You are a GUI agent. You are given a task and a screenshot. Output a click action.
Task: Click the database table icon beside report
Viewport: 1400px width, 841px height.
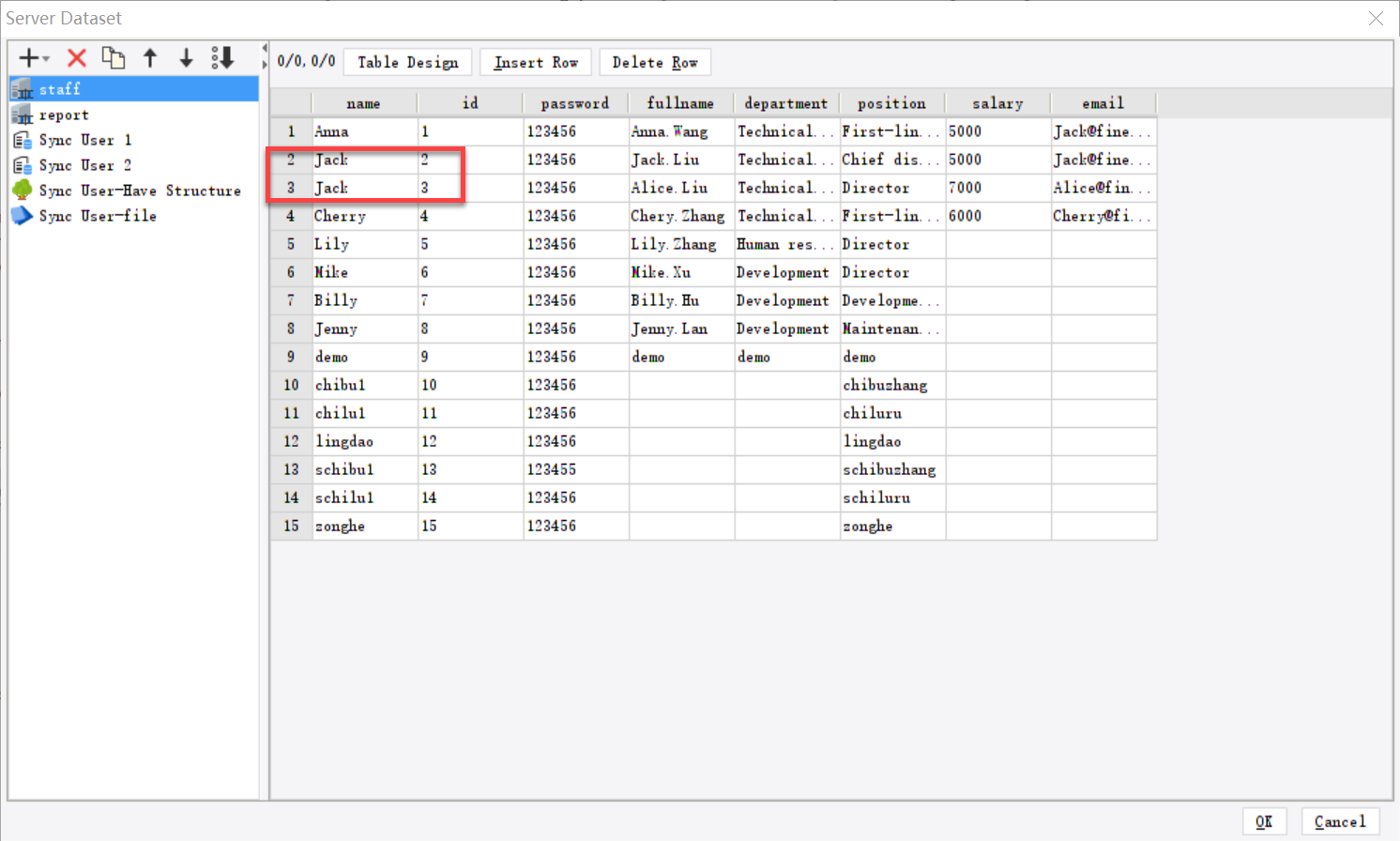(21, 115)
